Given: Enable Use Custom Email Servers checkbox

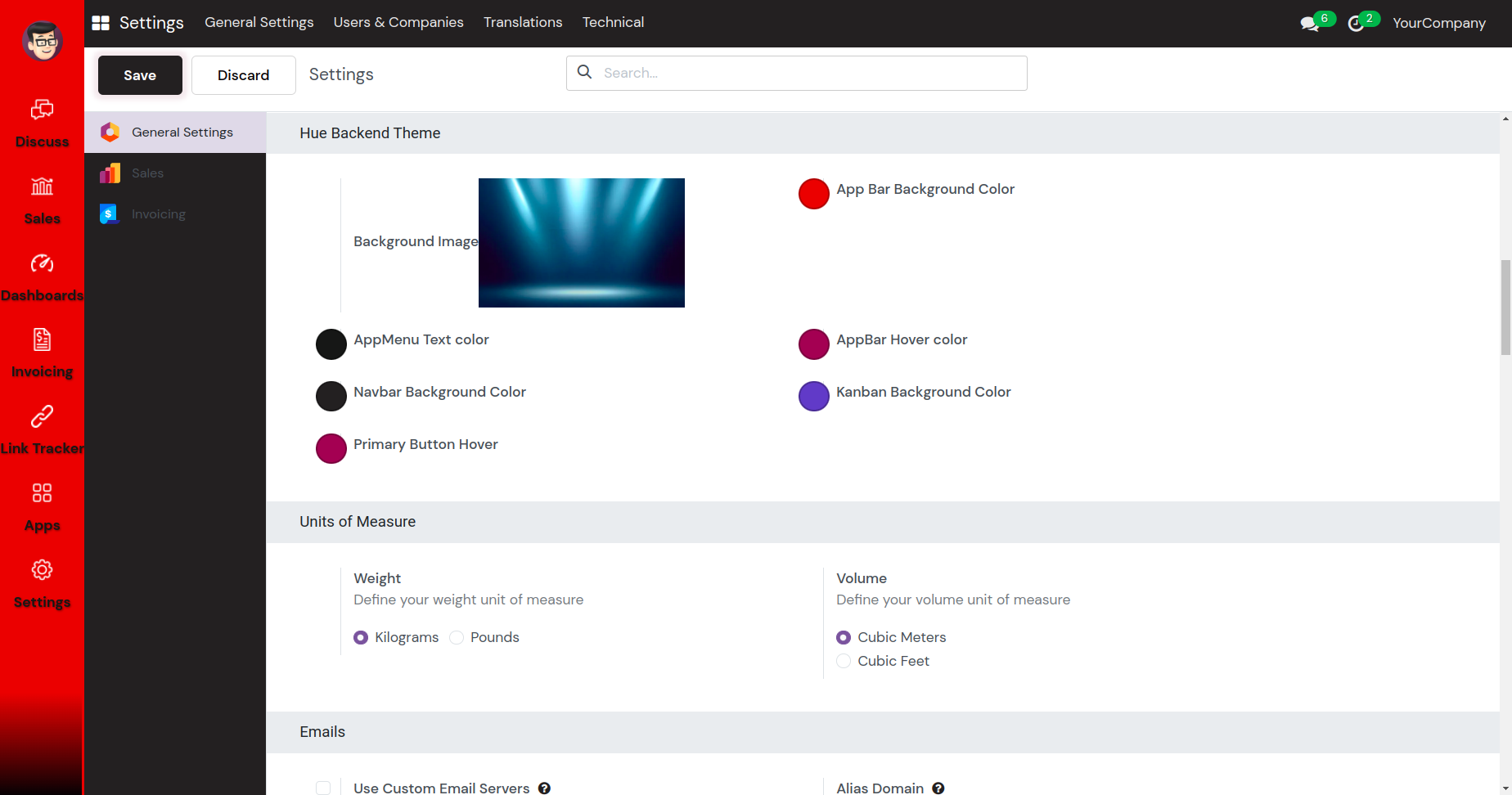Looking at the screenshot, I should (x=323, y=788).
